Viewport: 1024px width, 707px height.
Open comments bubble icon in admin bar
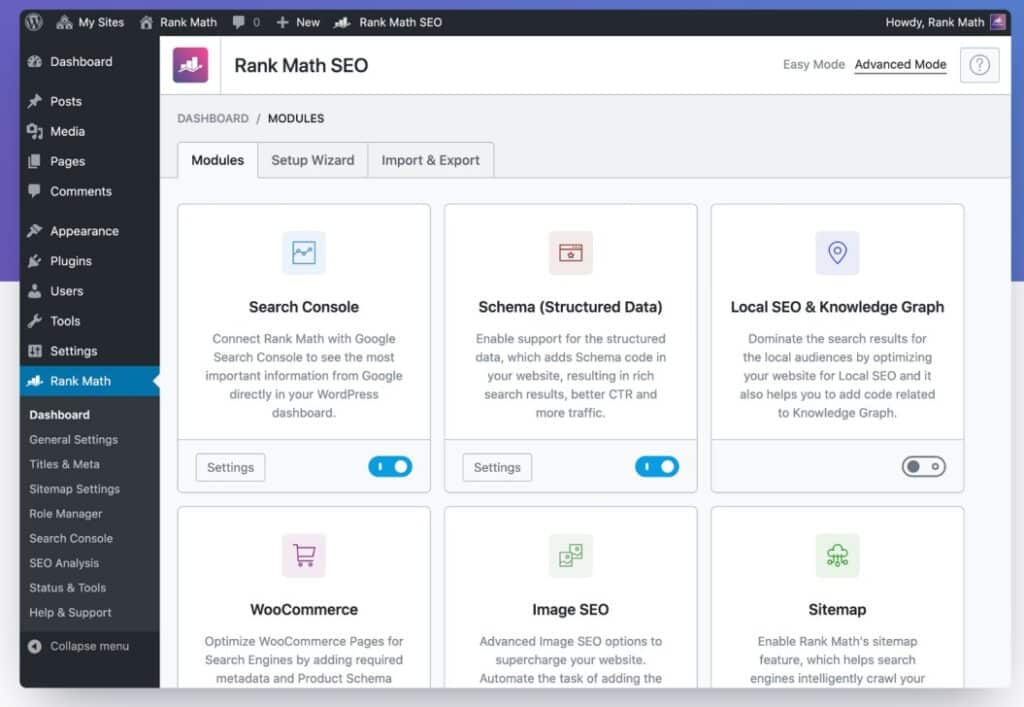[x=239, y=22]
